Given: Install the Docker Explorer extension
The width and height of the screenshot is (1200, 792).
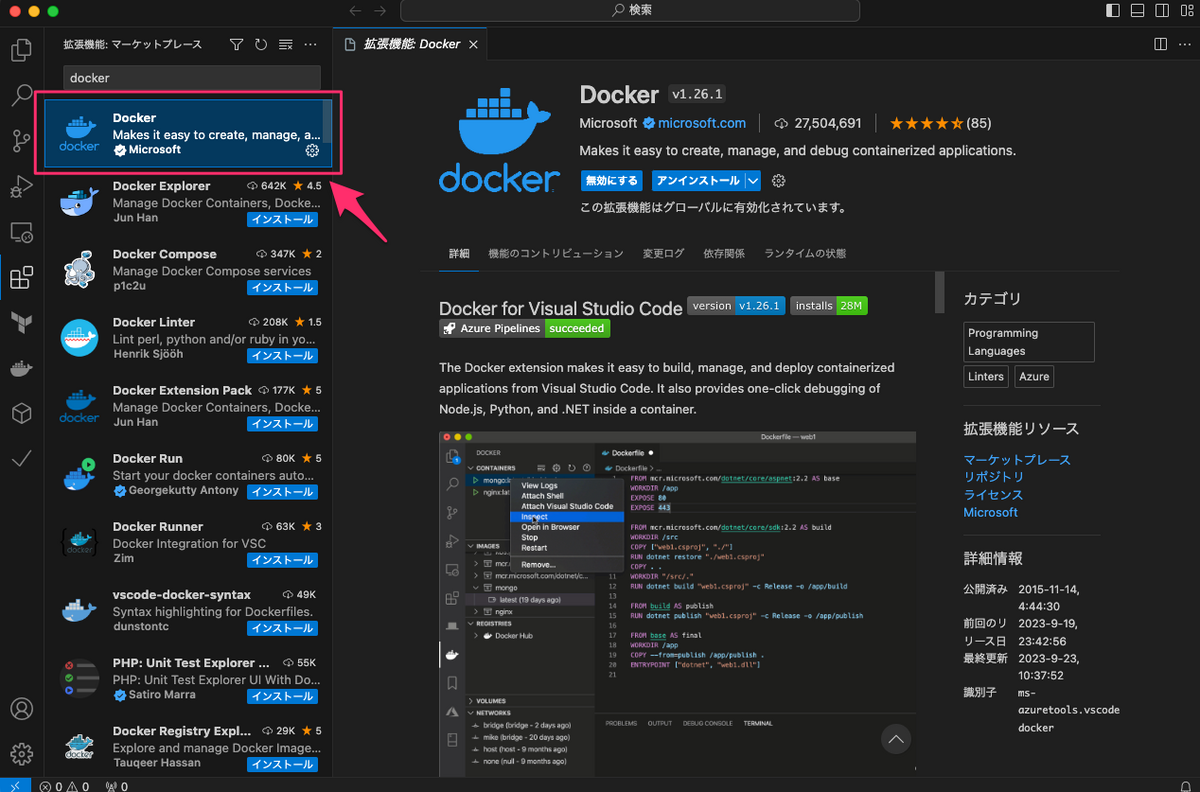Looking at the screenshot, I should pyautogui.click(x=283, y=219).
